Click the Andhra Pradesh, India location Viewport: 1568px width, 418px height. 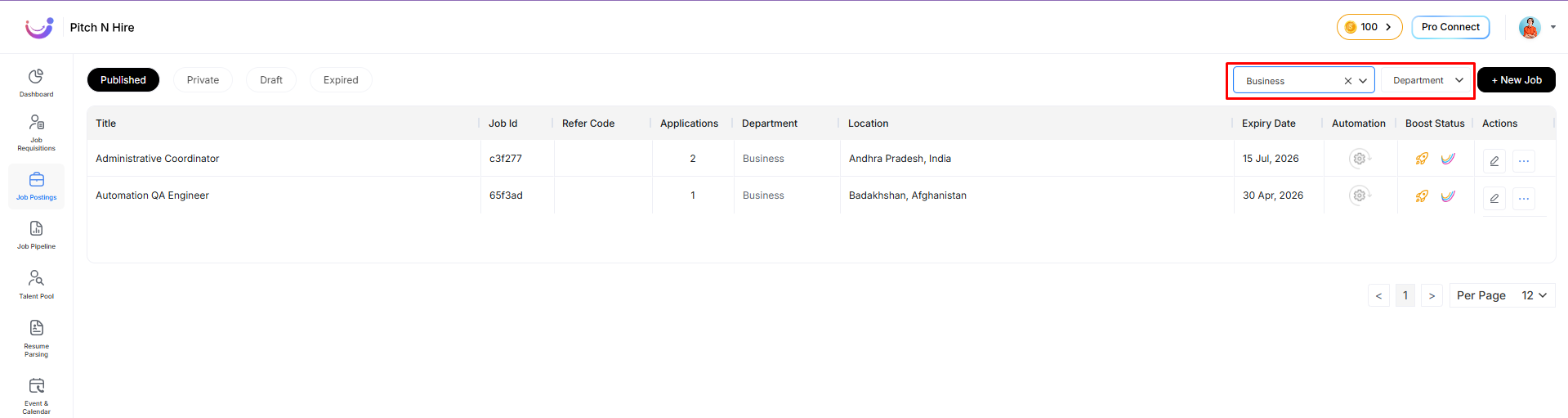coord(900,159)
